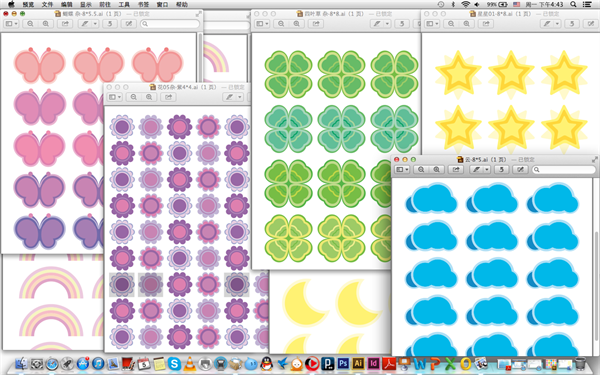
Task: Zoom in on the clover 四叶草 window
Action: point(297,24)
